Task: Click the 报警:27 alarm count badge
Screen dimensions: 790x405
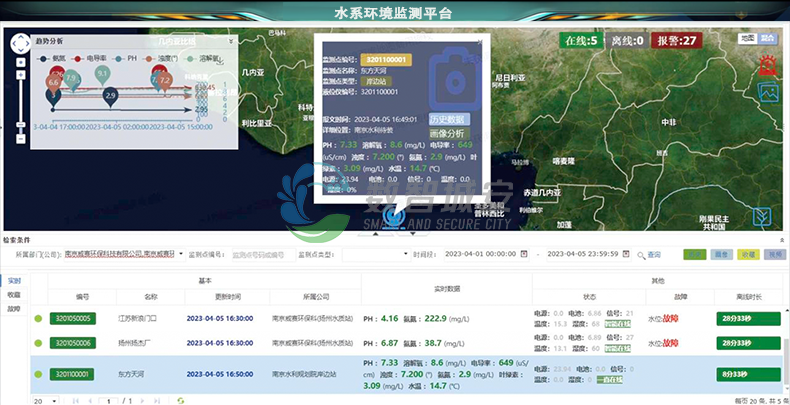Action: click(676, 41)
